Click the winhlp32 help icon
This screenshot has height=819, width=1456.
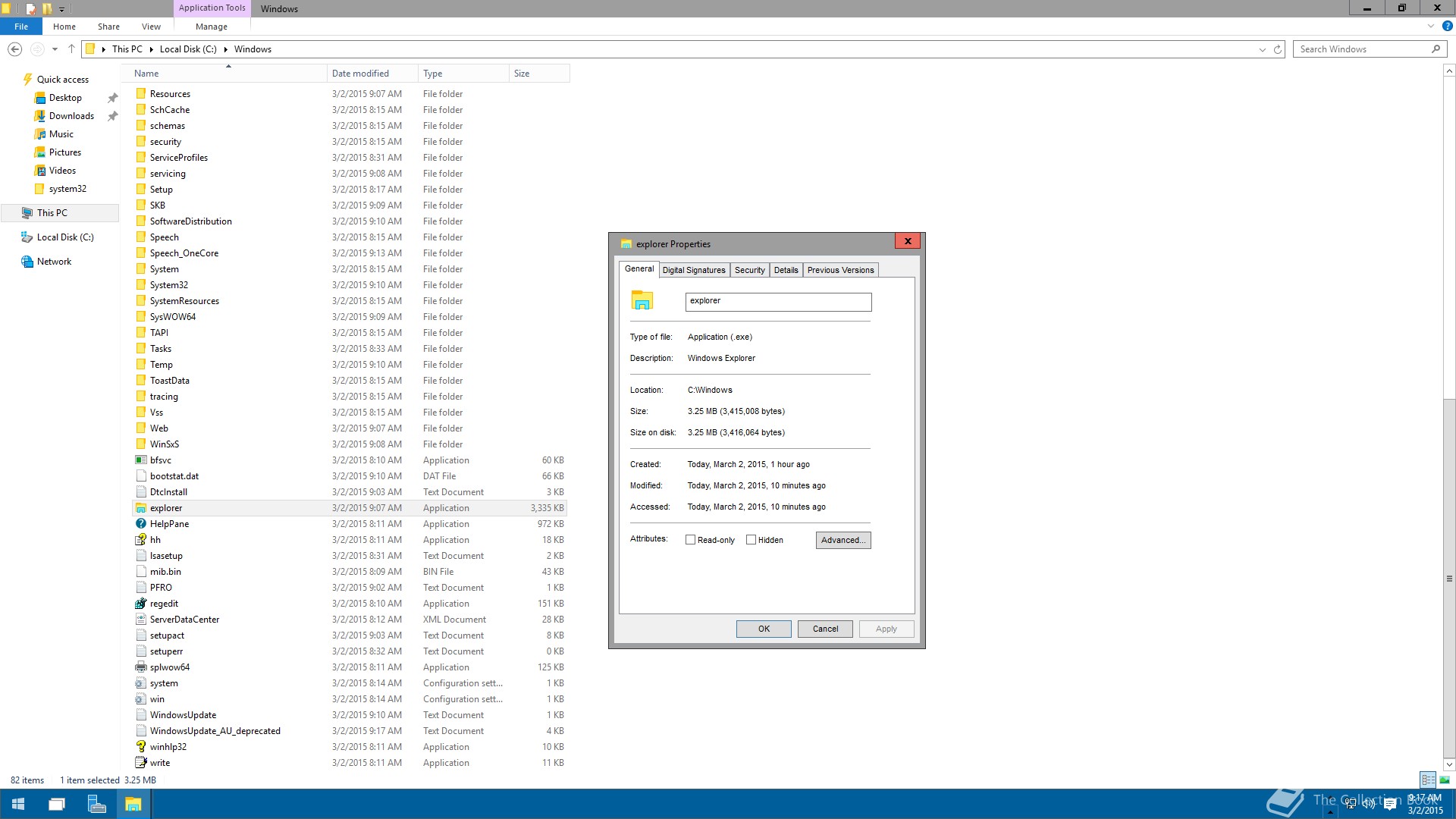[140, 747]
